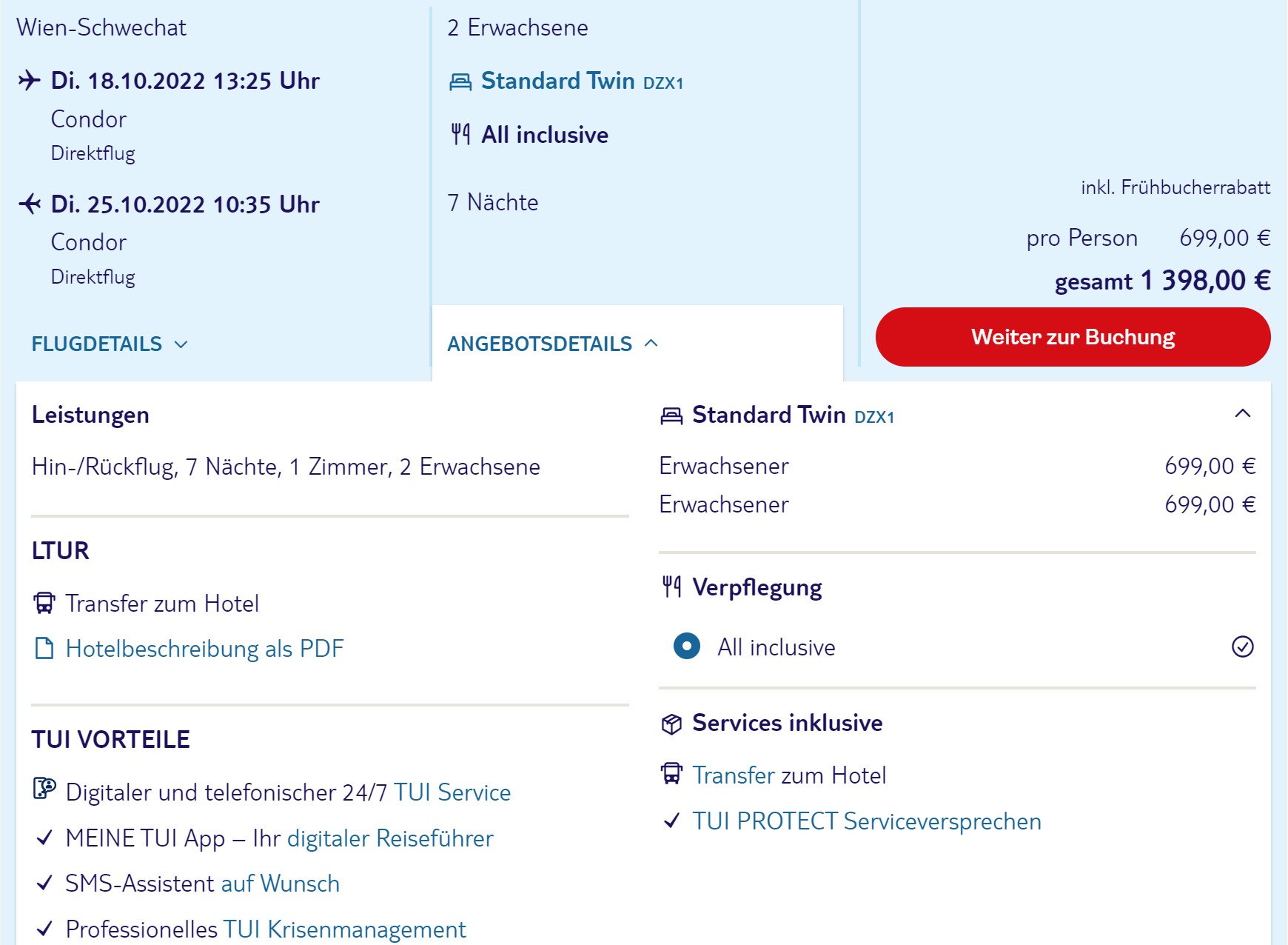Click the bus icon under LTUR section
The height and width of the screenshot is (945, 1288).
(x=44, y=603)
